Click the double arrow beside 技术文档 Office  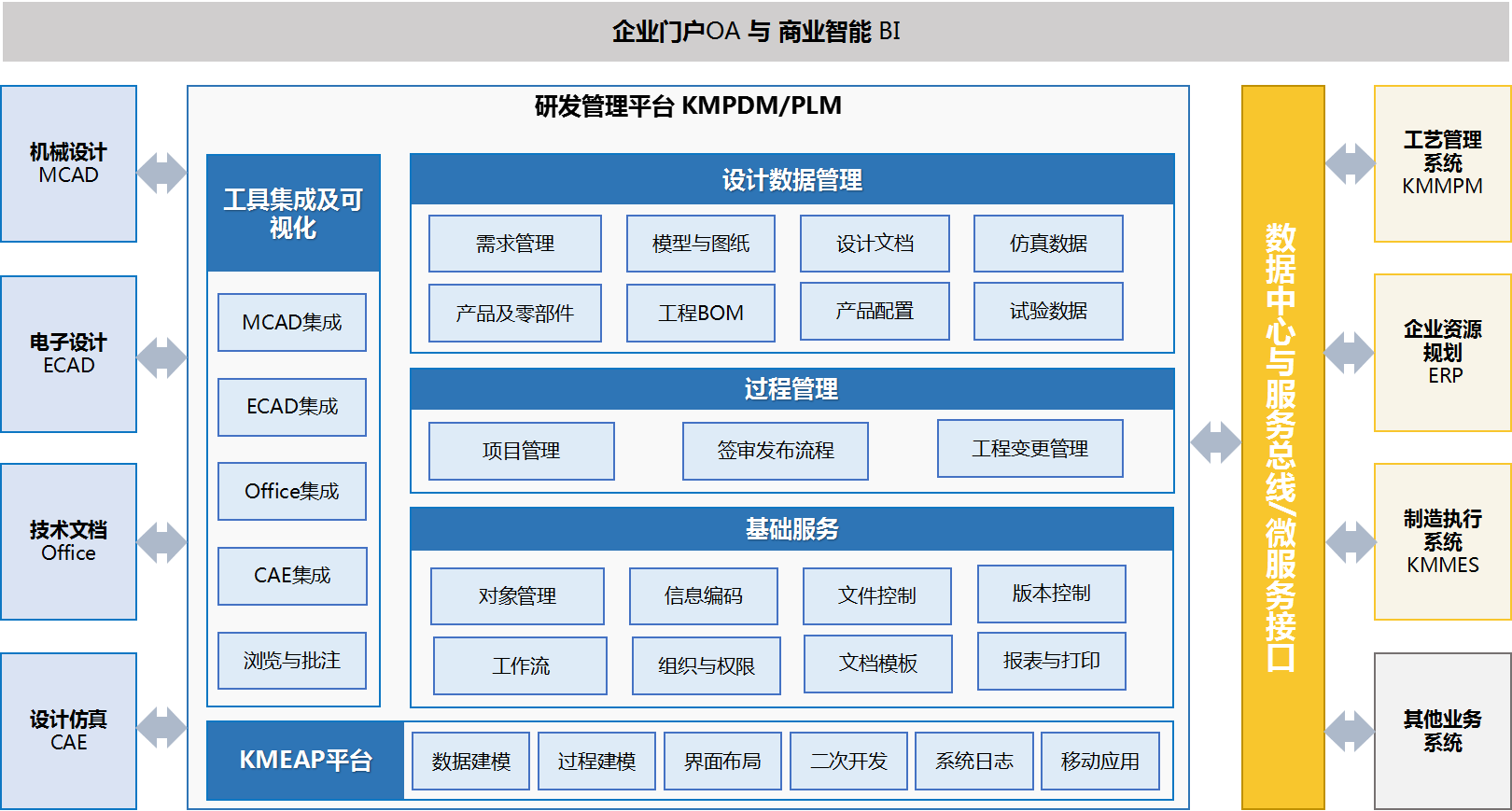click(161, 542)
